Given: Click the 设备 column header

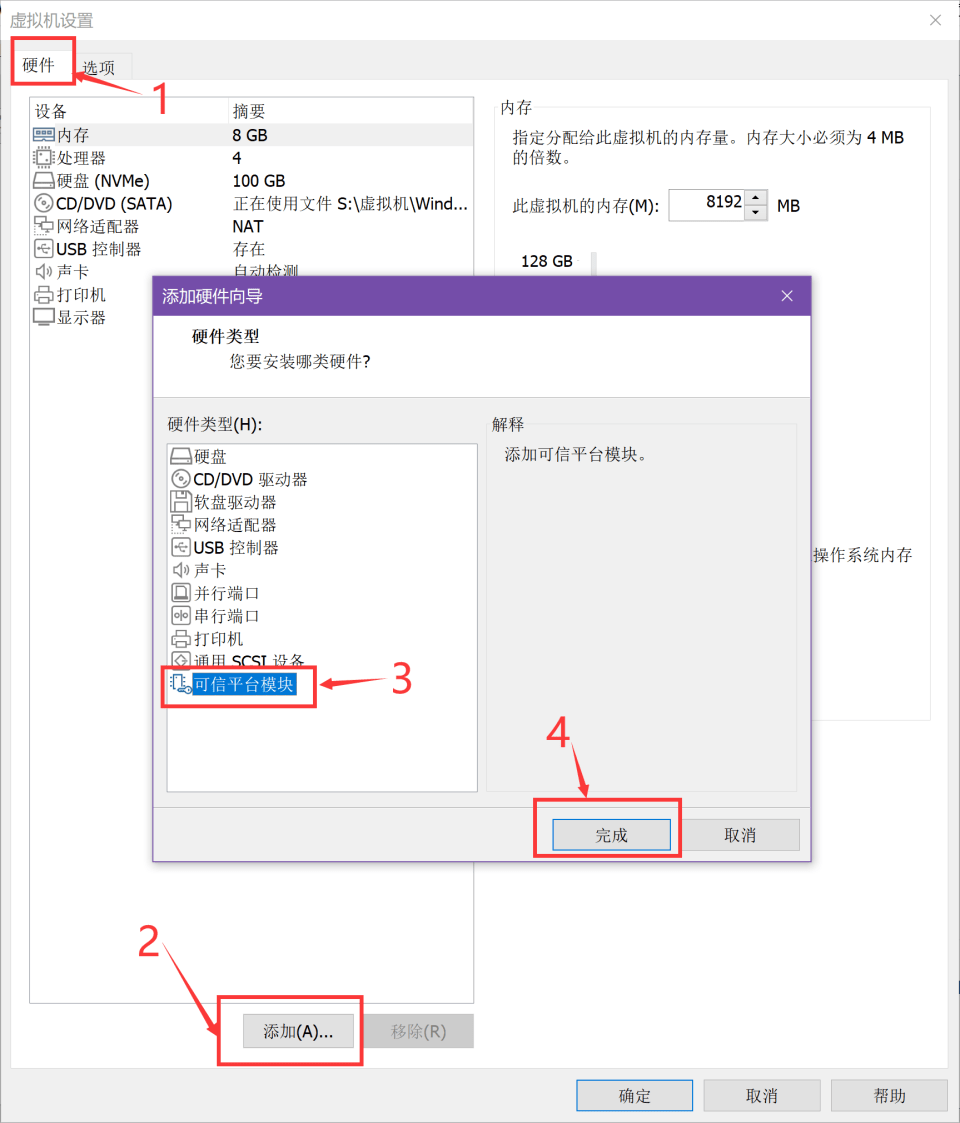Looking at the screenshot, I should point(129,111).
